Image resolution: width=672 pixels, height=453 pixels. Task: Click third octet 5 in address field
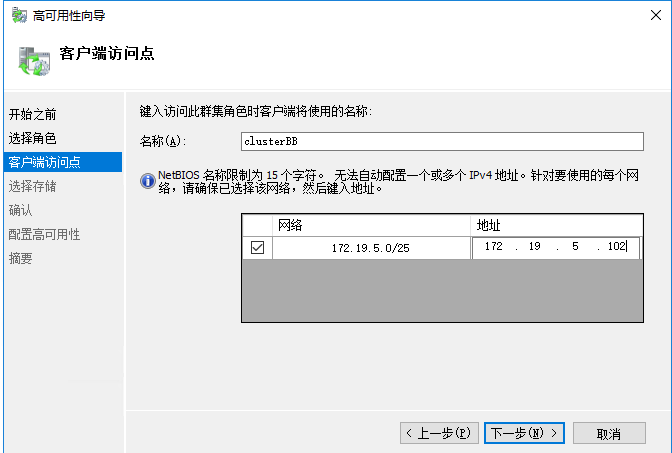tap(575, 246)
